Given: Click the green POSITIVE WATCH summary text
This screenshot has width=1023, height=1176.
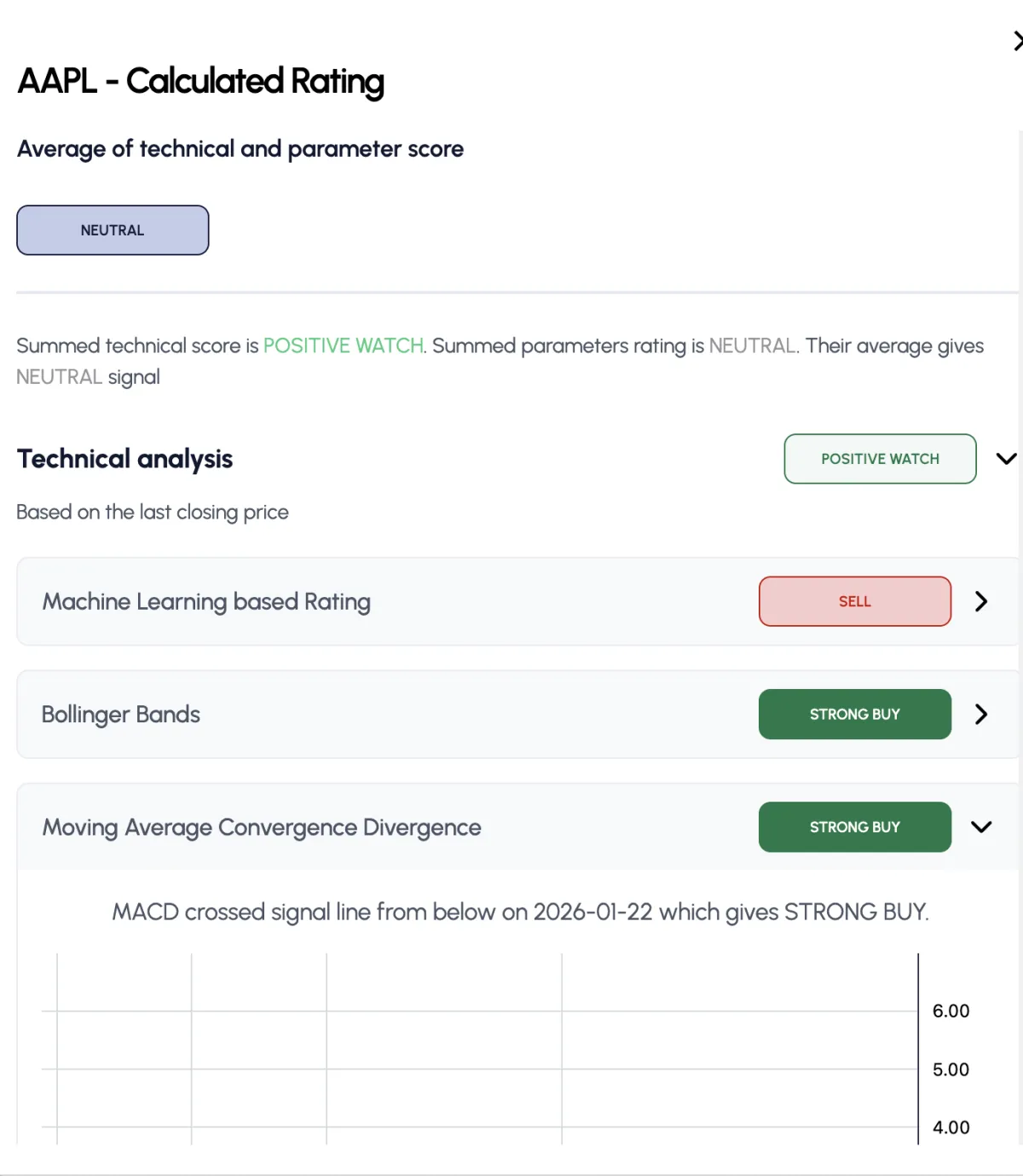Looking at the screenshot, I should 343,345.
